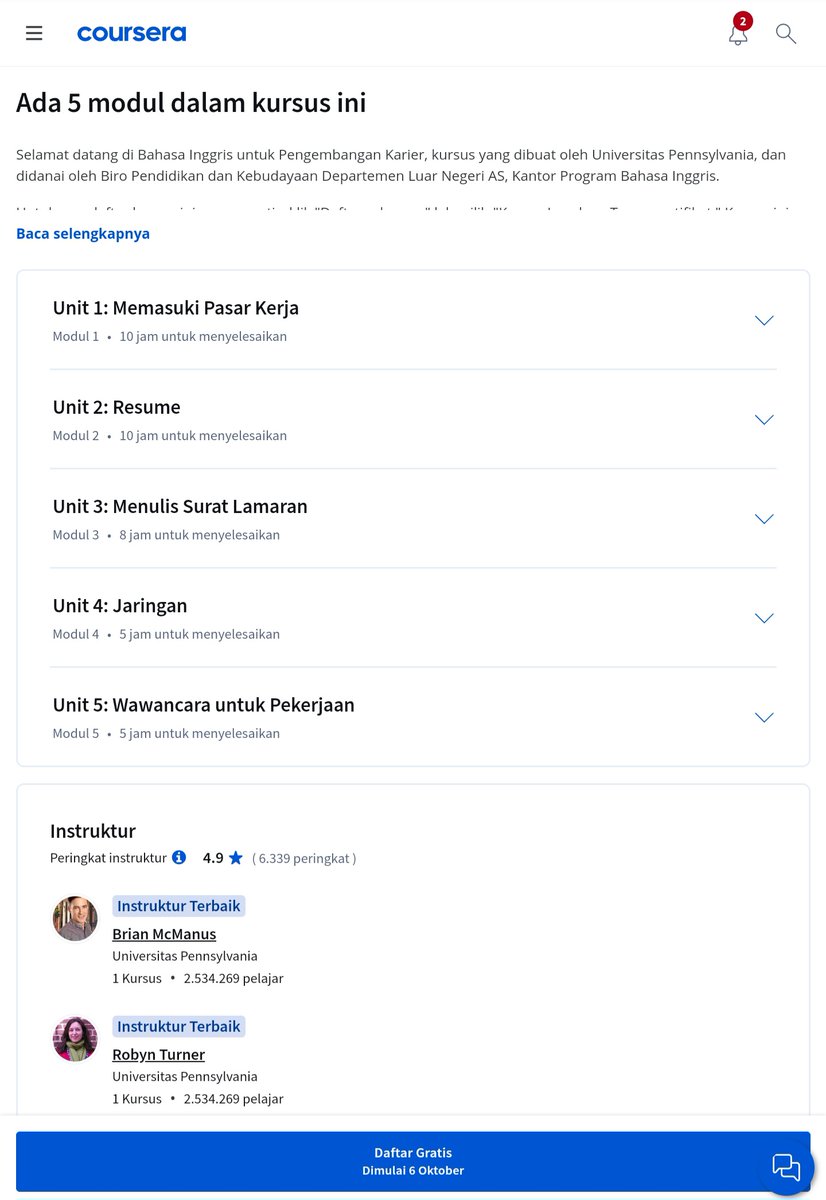
Task: Open Brian McManus instructor profile link
Action: pyautogui.click(x=164, y=934)
